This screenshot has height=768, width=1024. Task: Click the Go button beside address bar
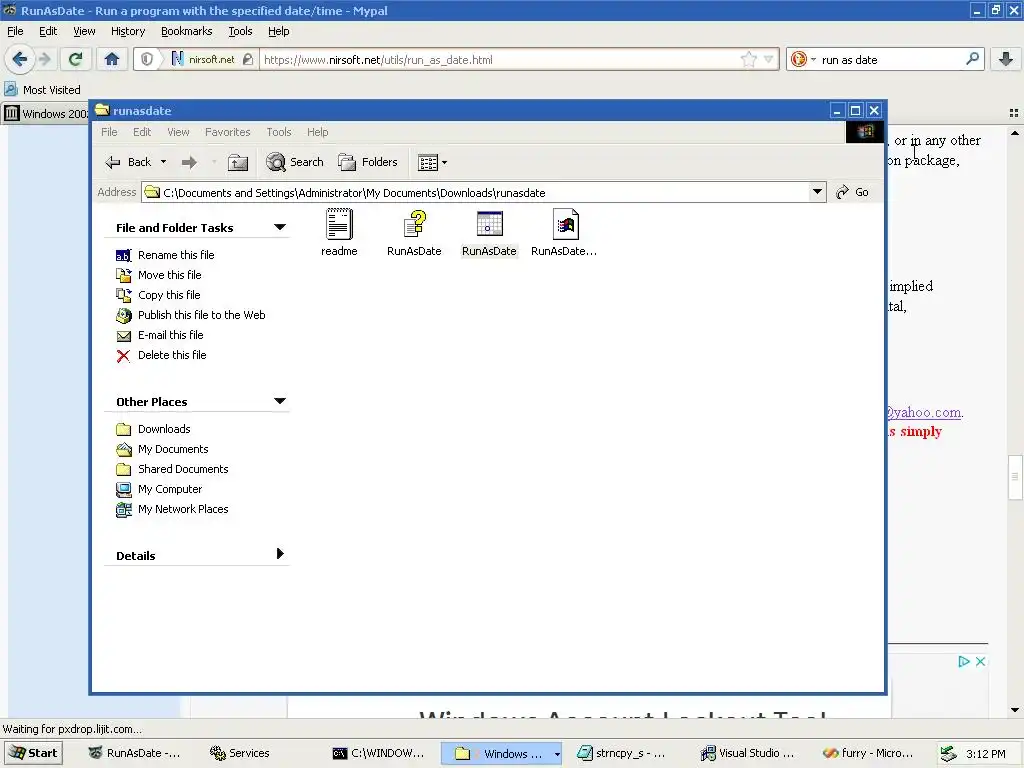(853, 192)
